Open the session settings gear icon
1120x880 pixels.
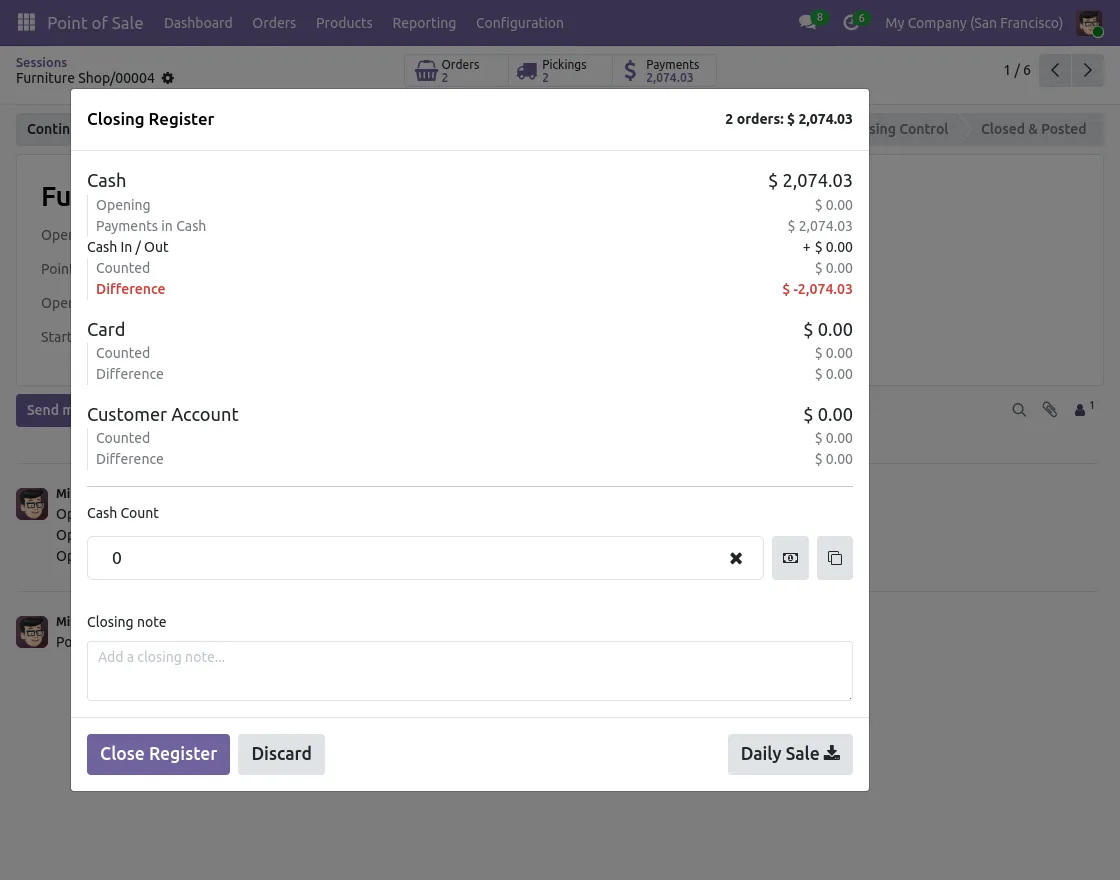coord(168,78)
